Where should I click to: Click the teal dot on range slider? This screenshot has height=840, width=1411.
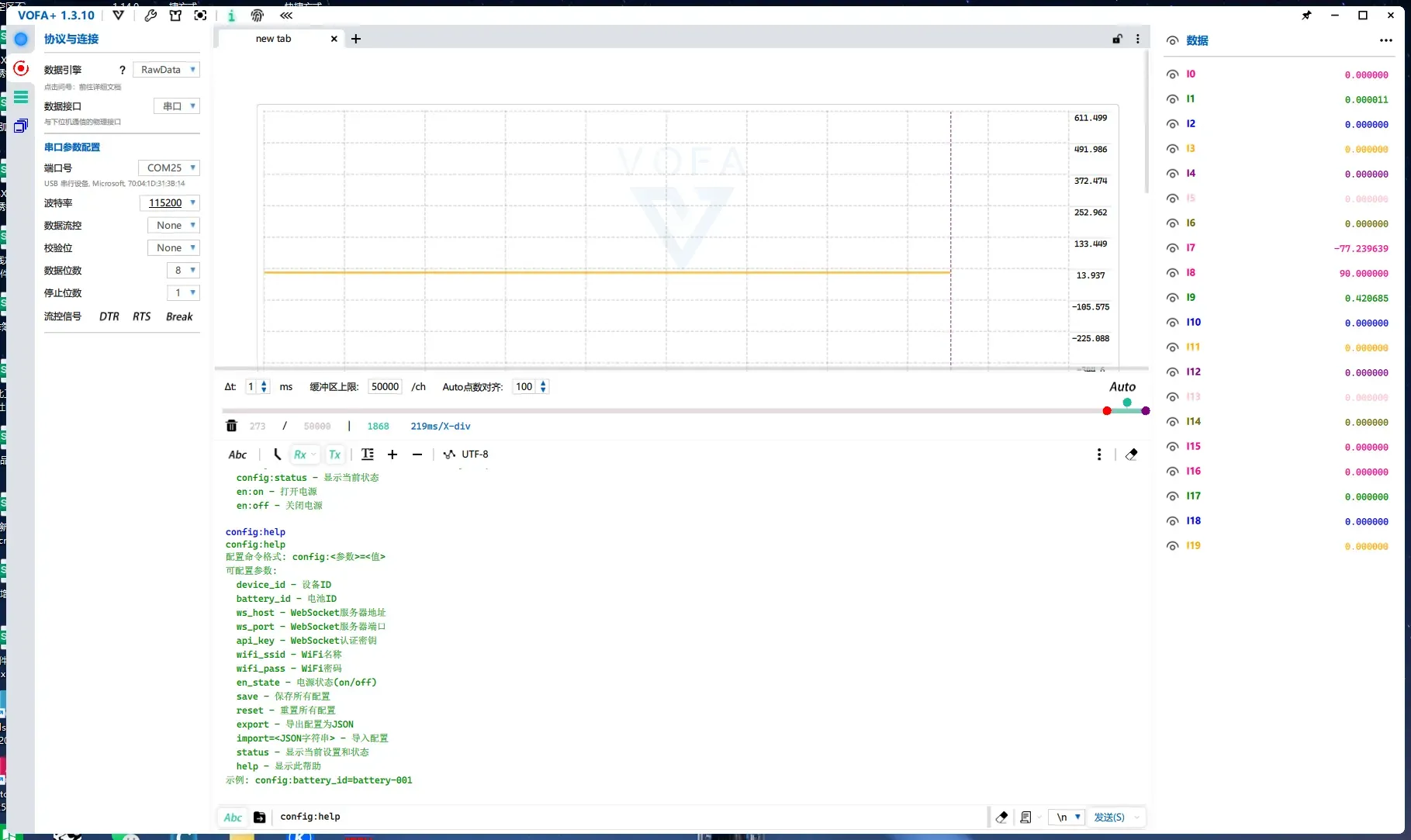(1127, 403)
